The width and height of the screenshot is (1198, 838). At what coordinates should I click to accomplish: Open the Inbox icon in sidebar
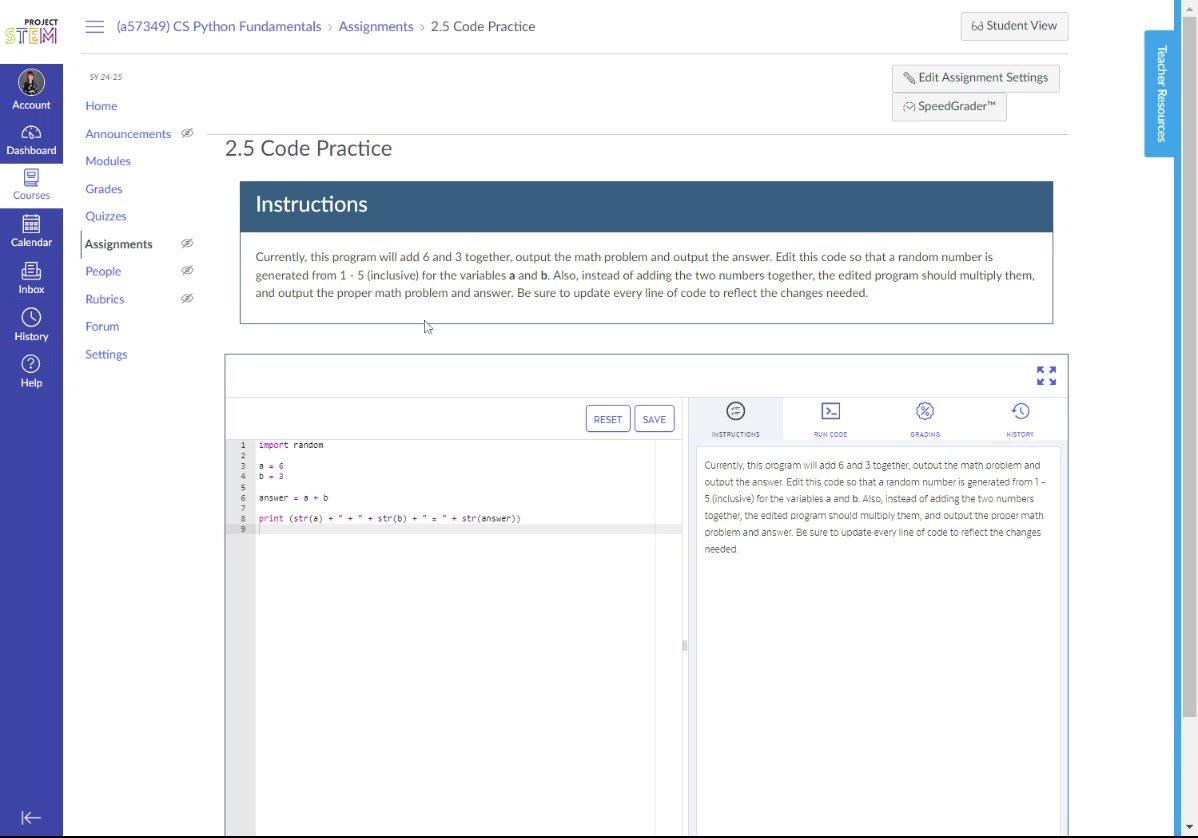[x=31, y=271]
